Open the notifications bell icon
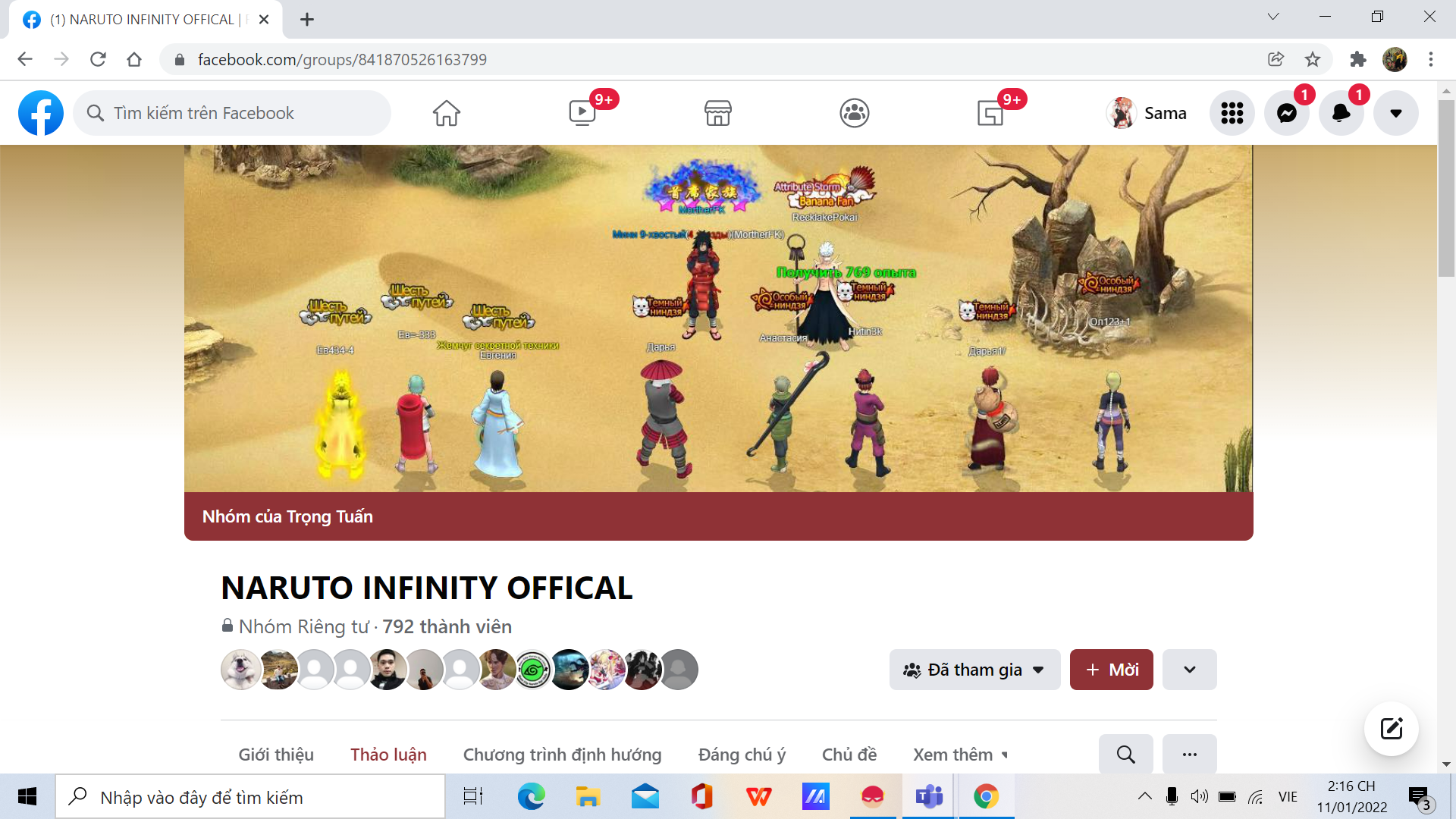The height and width of the screenshot is (819, 1456). point(1341,113)
